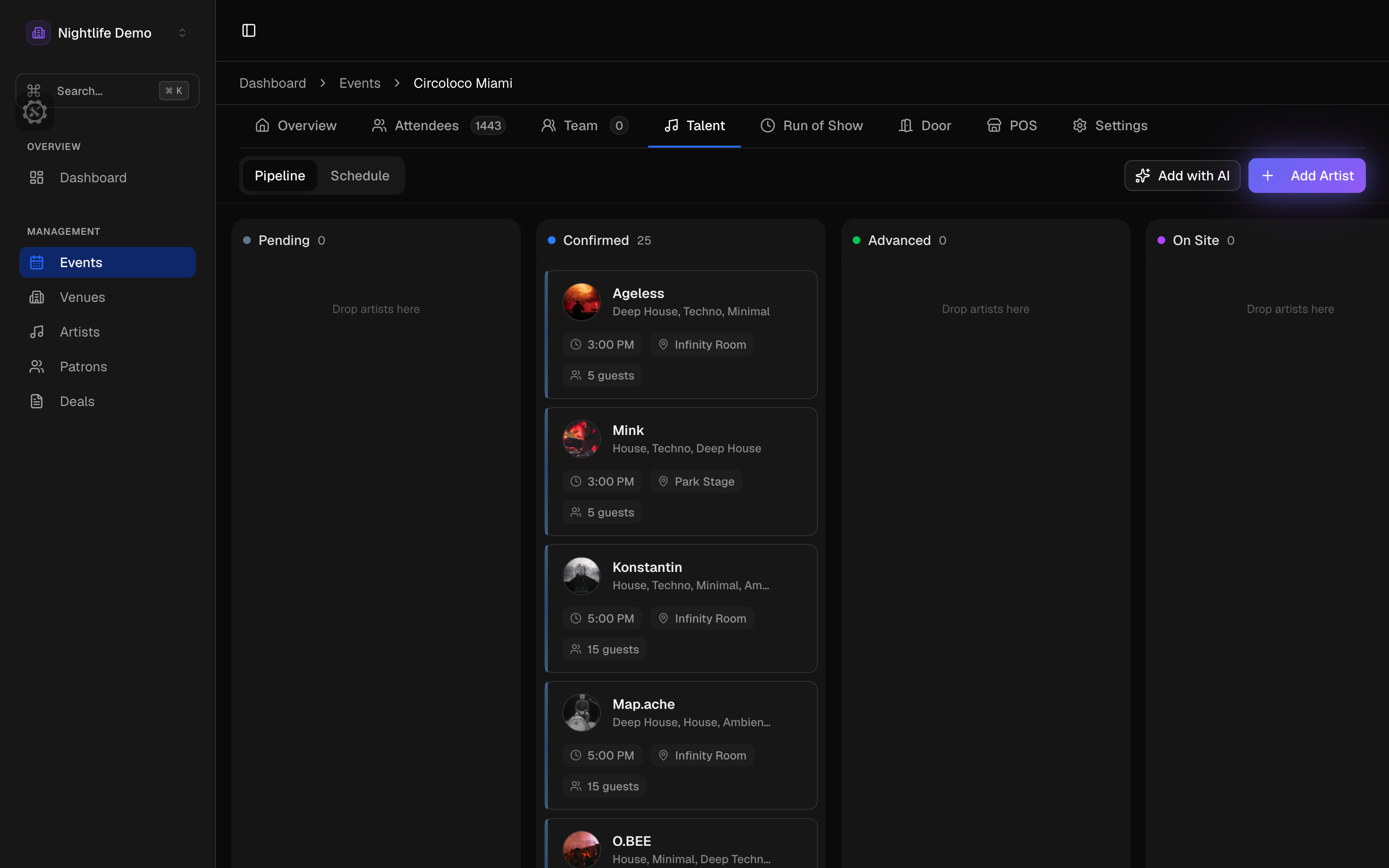Click the Artists music note icon

[x=37, y=332]
